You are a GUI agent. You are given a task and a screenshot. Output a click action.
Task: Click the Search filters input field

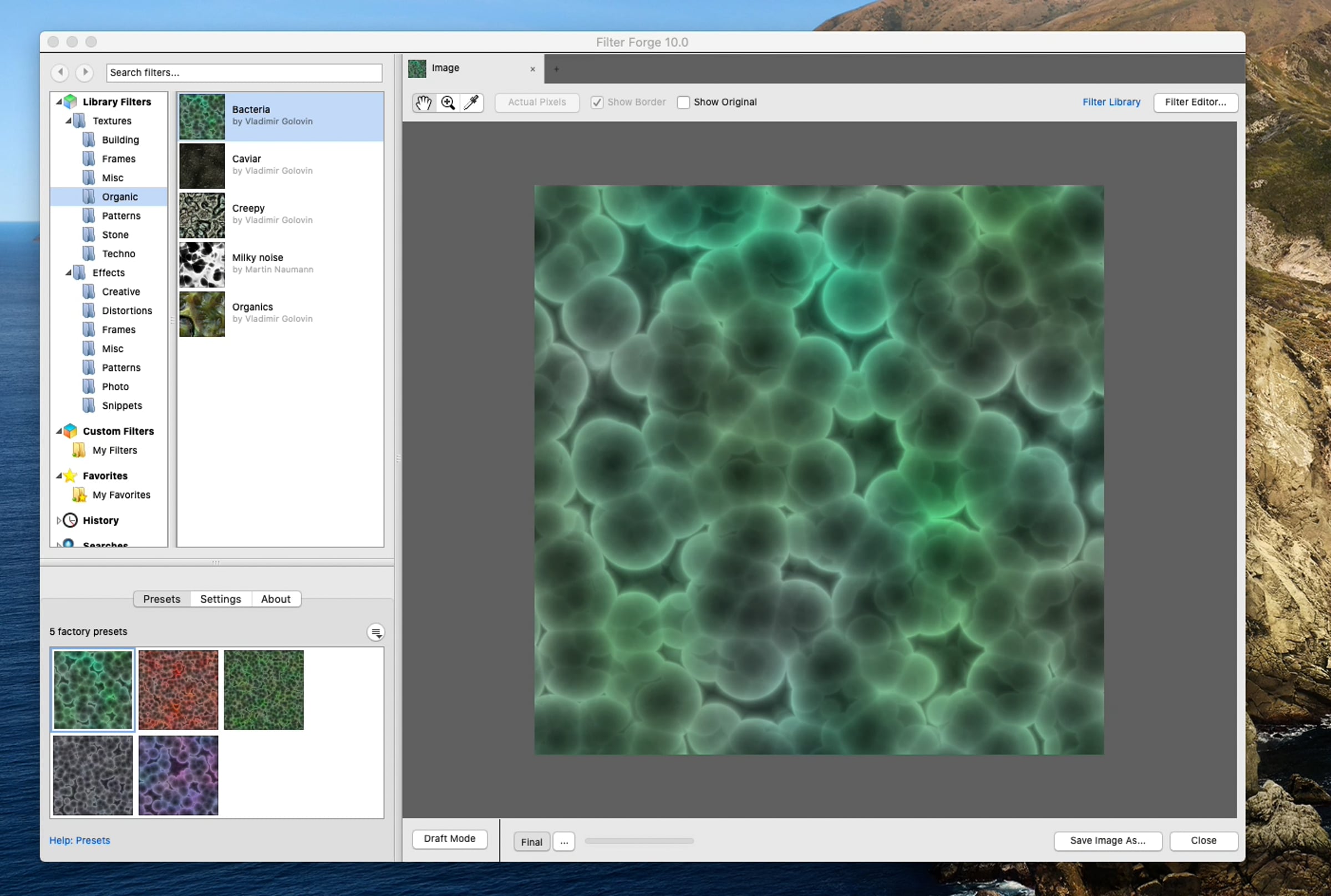pos(244,73)
